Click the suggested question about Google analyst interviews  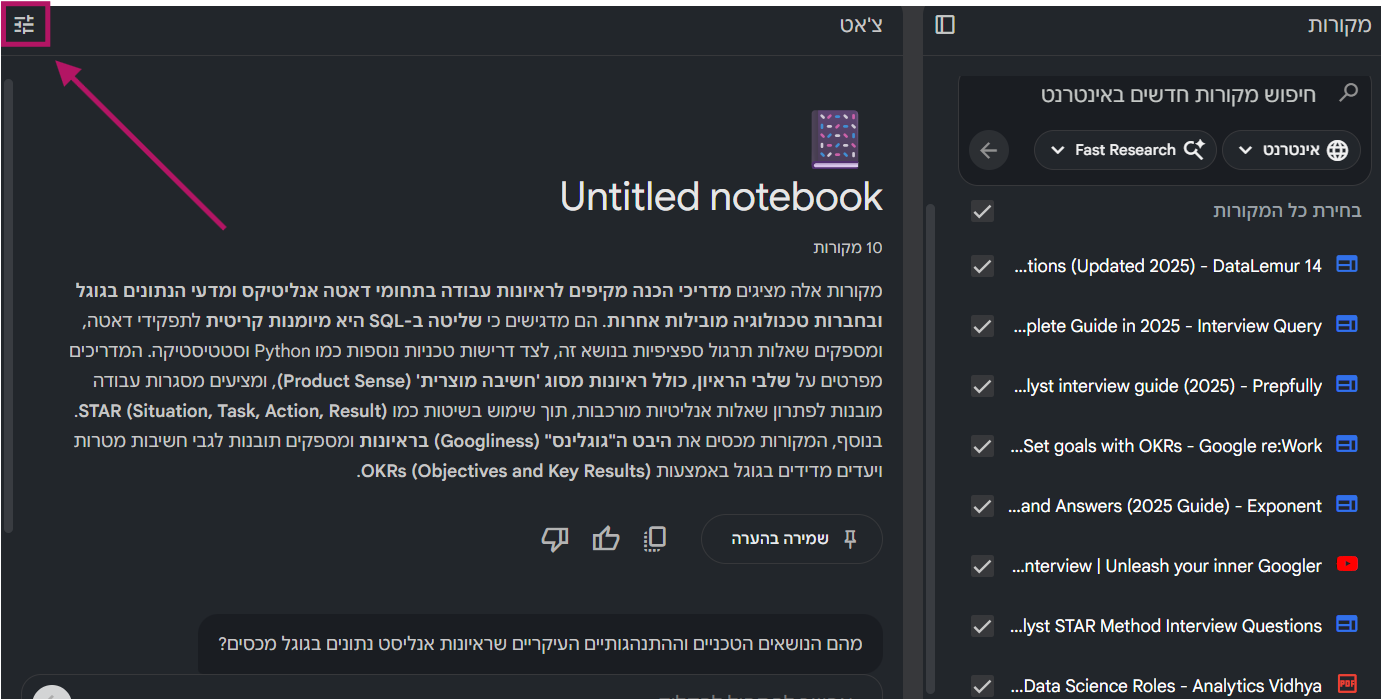[x=540, y=643]
